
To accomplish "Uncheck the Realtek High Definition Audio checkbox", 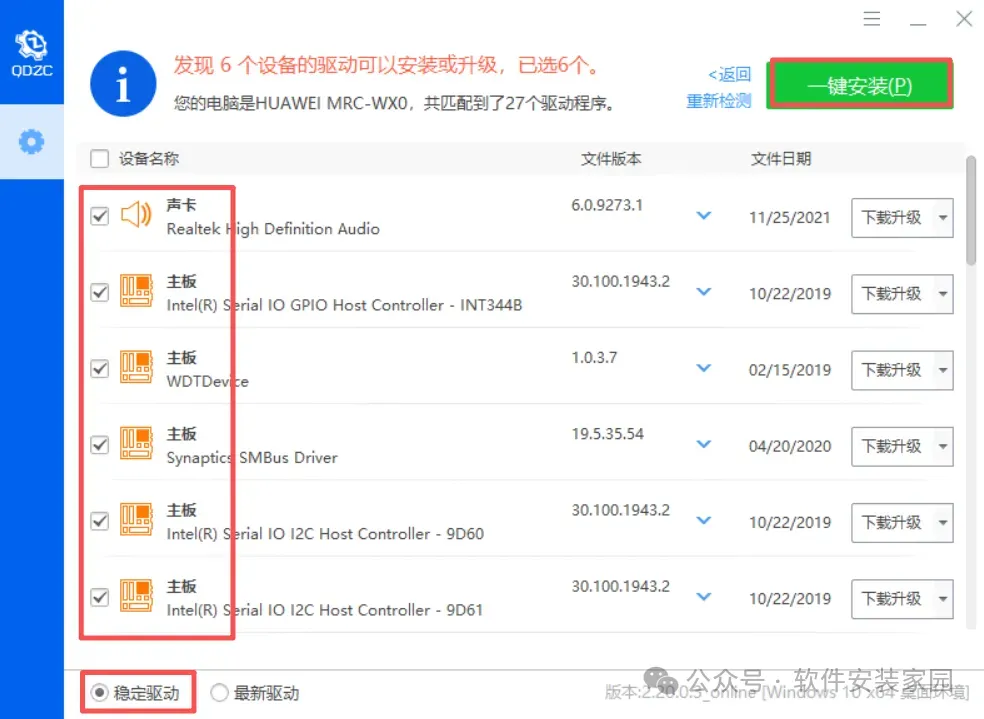I will point(100,216).
